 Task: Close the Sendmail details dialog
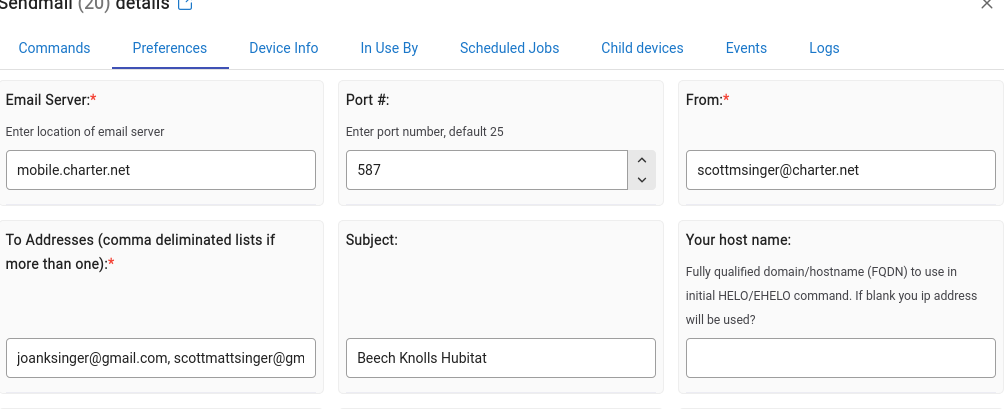(987, 4)
